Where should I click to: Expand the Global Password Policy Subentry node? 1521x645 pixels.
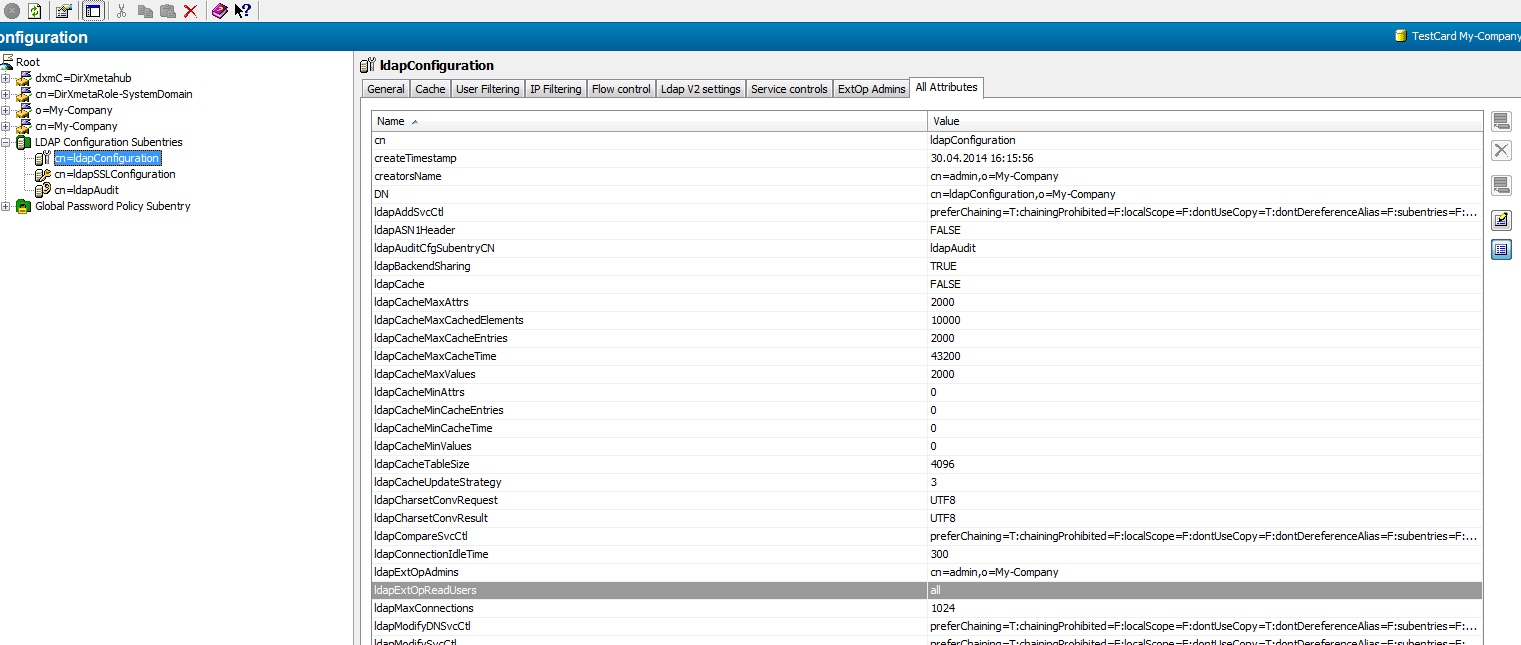pos(7,206)
